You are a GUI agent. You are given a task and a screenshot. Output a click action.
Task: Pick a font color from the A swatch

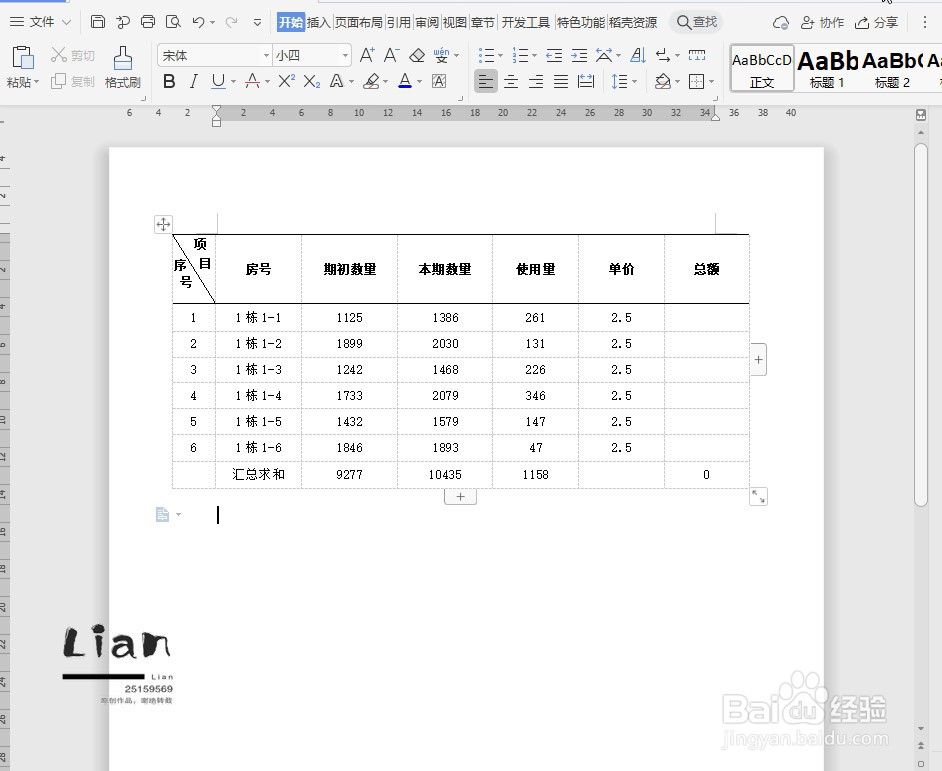[404, 81]
